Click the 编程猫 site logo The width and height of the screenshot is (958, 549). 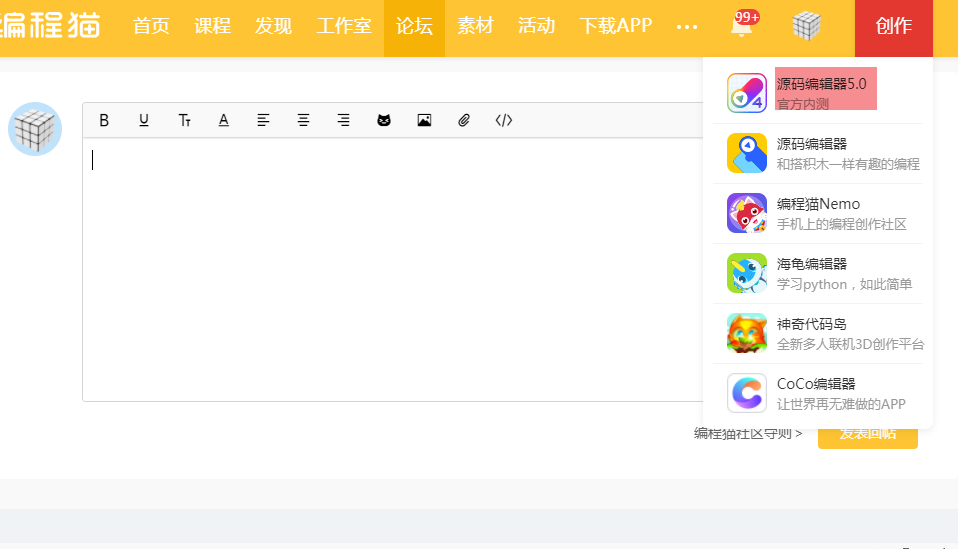pos(50,25)
